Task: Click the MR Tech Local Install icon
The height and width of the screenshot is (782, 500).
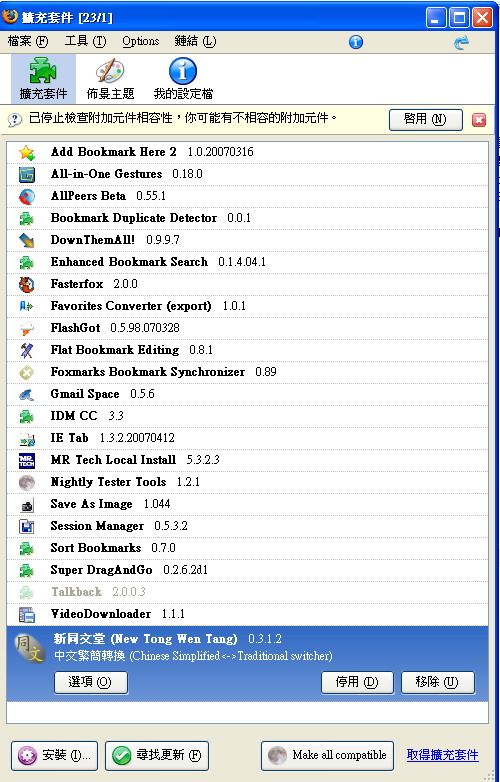Action: point(27,460)
